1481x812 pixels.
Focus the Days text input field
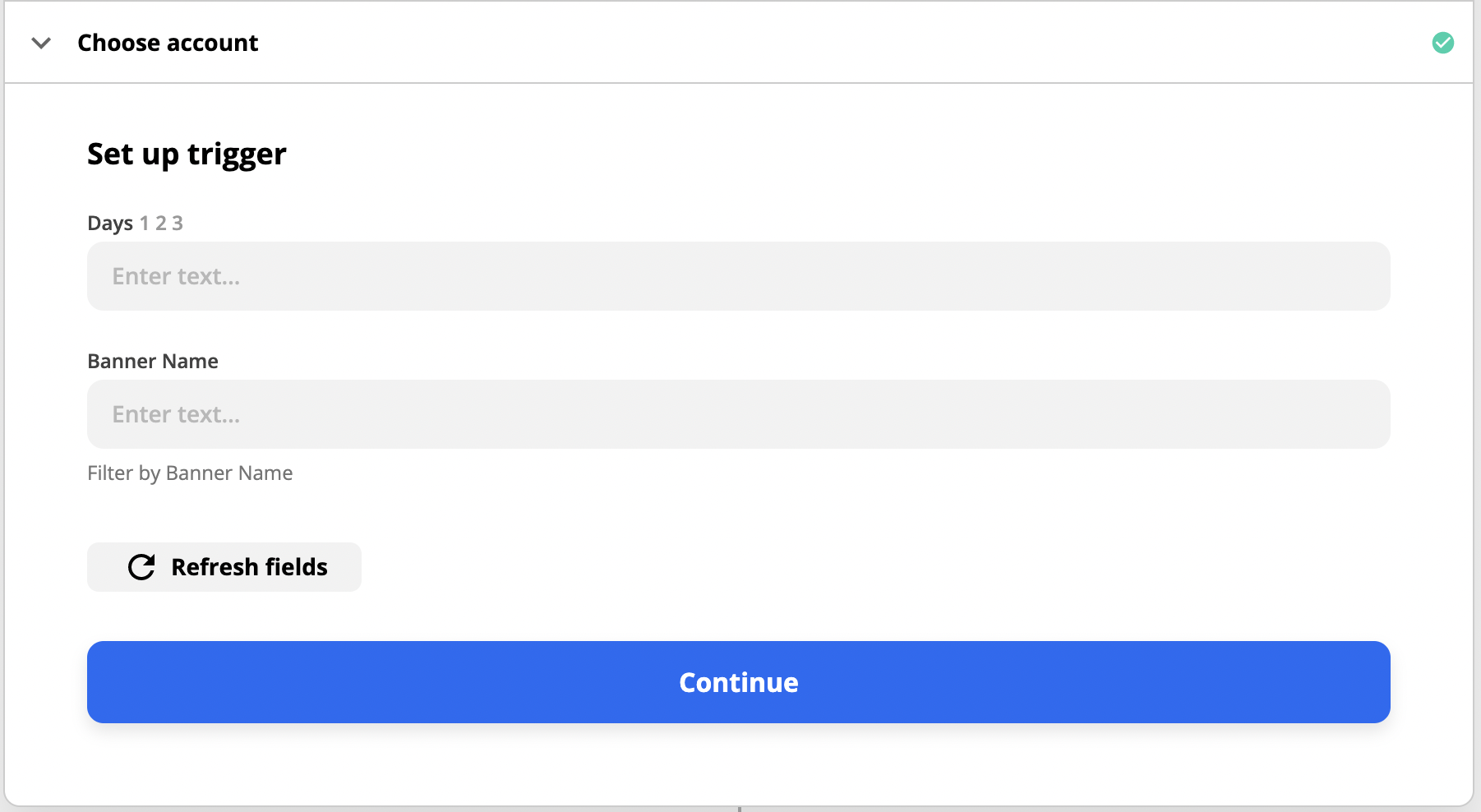(738, 276)
